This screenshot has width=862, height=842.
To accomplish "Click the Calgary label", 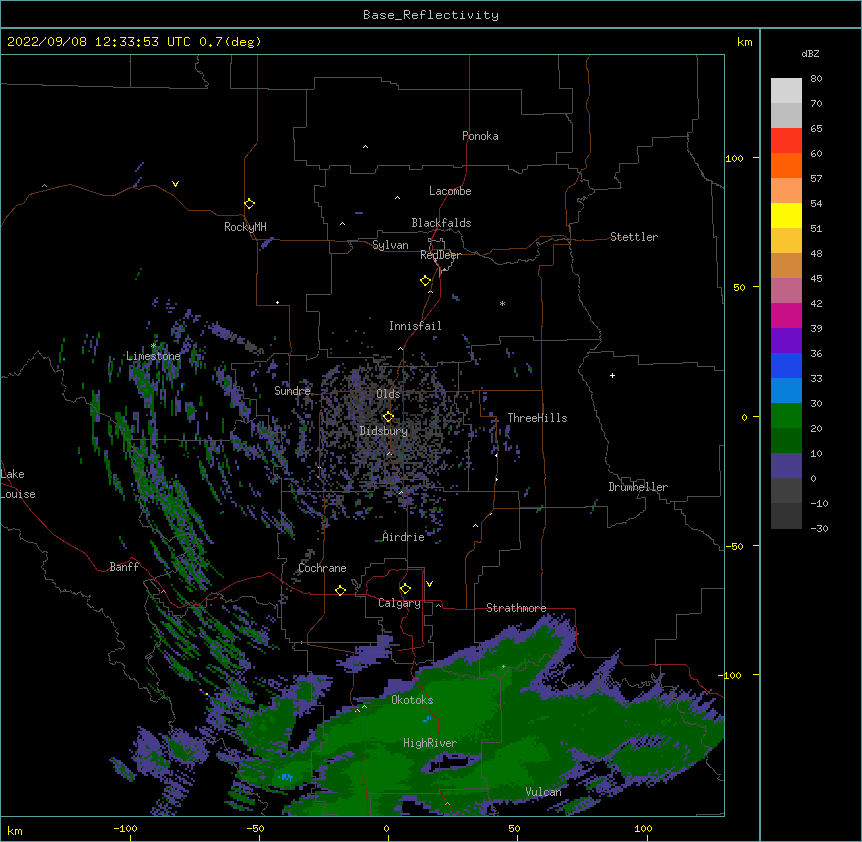I will [399, 603].
